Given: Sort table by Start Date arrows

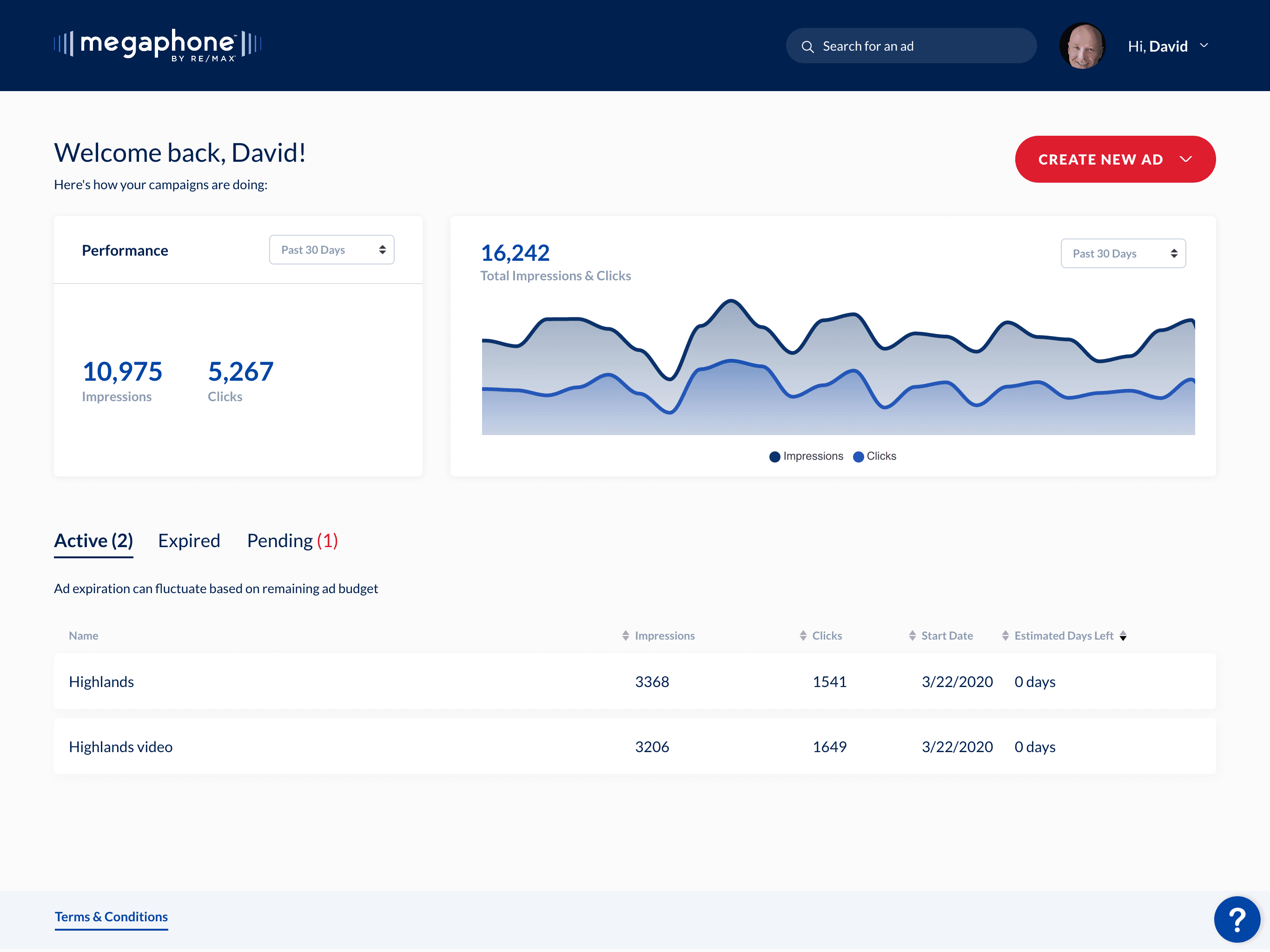Looking at the screenshot, I should coord(912,635).
